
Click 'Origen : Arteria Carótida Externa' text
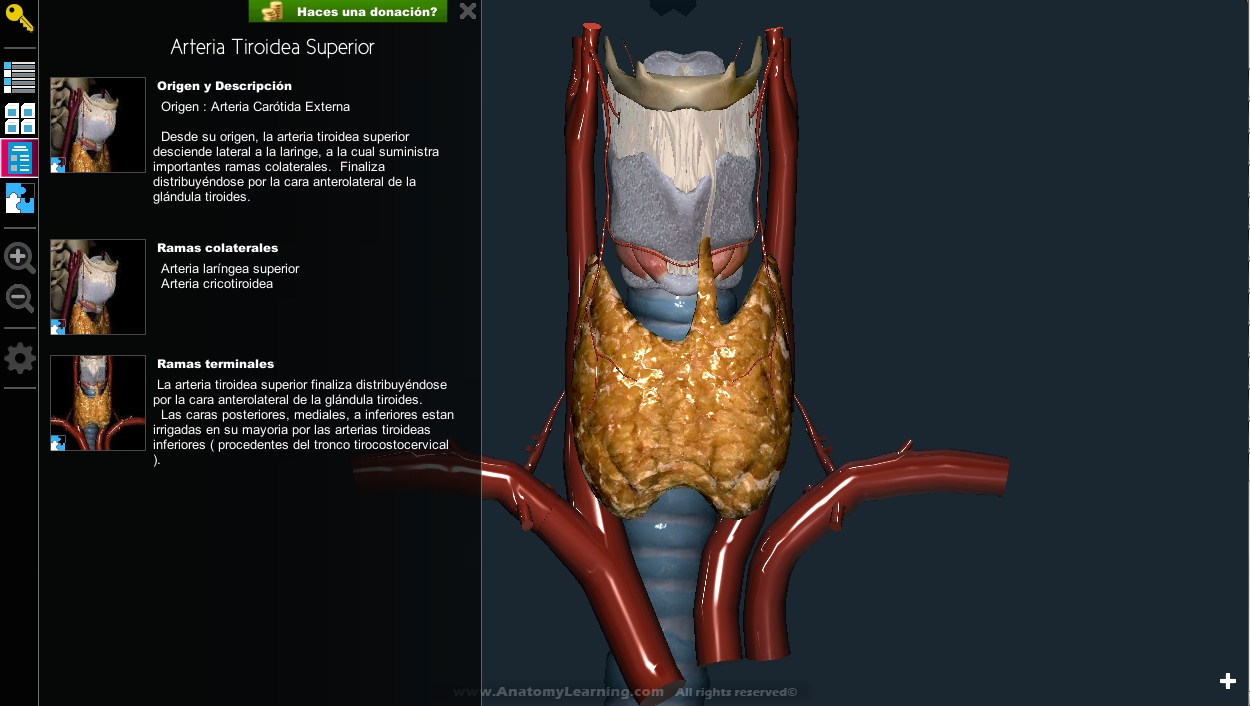255,107
